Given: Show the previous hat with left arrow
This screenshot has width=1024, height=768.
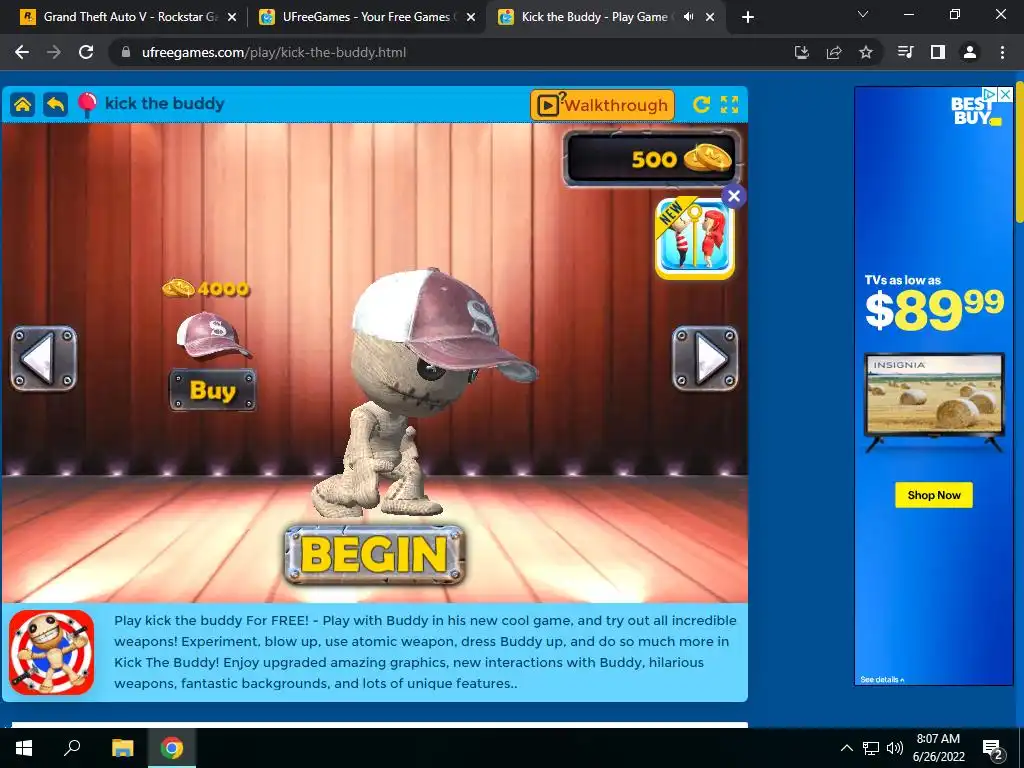Looking at the screenshot, I should tap(44, 359).
